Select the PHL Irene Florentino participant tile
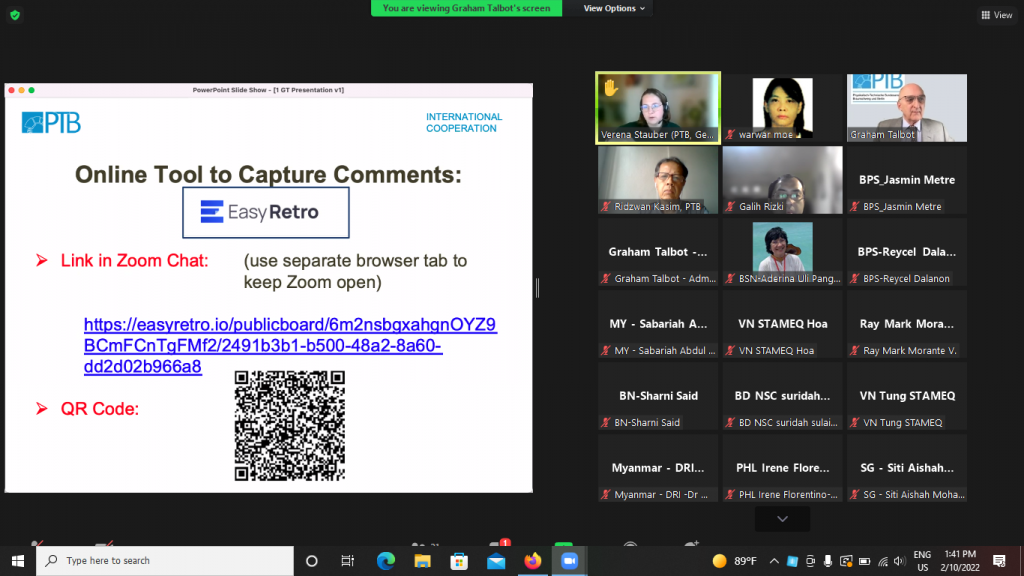Viewport: 1024px width, 576px height. point(782,468)
